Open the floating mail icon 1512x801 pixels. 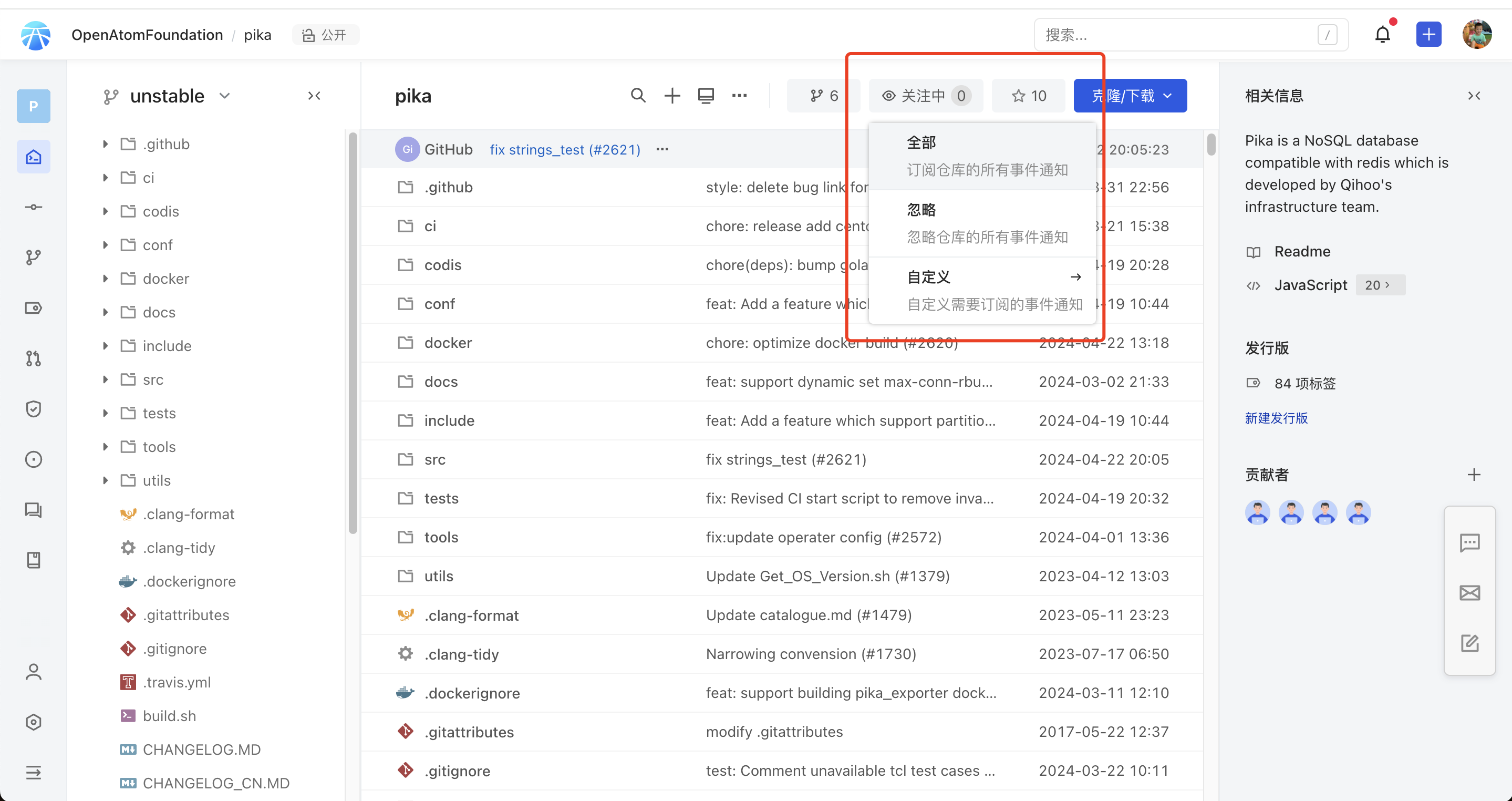point(1469,592)
